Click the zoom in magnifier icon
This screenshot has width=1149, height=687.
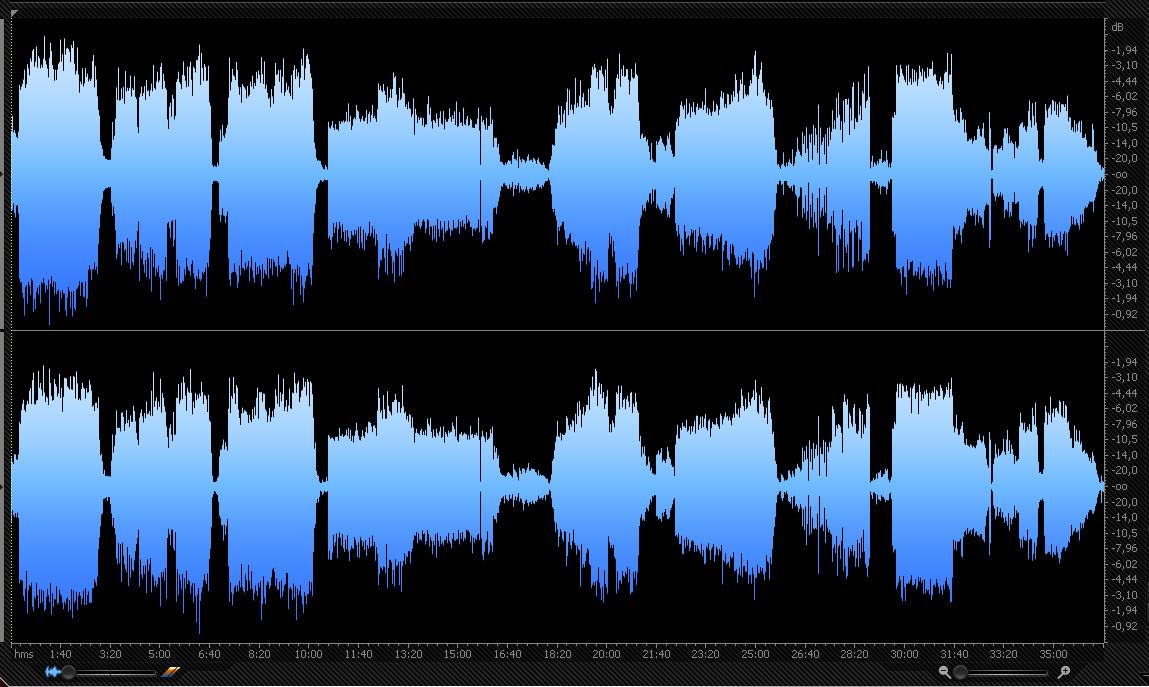(x=1064, y=672)
